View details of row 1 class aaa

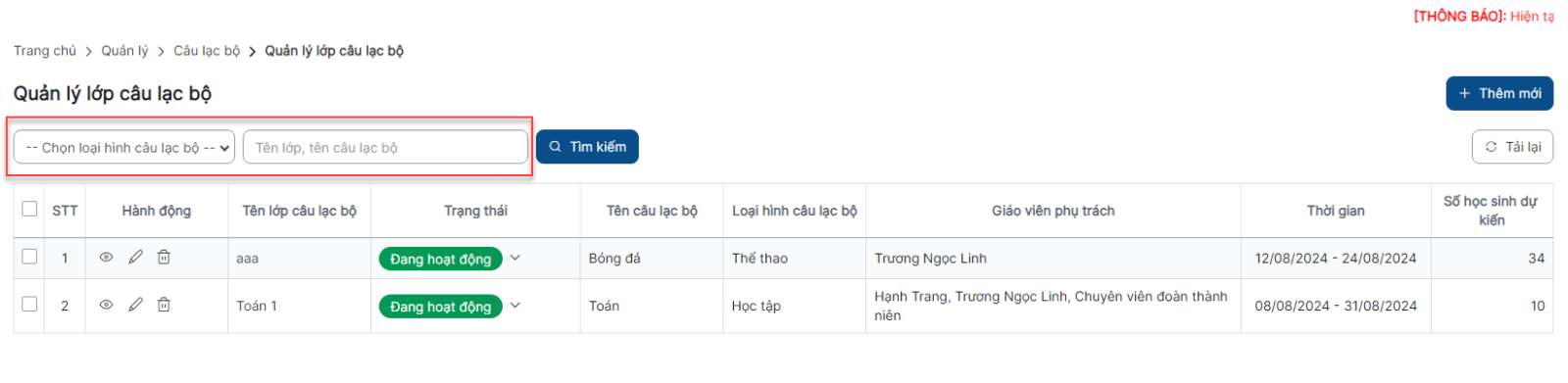coord(106,258)
